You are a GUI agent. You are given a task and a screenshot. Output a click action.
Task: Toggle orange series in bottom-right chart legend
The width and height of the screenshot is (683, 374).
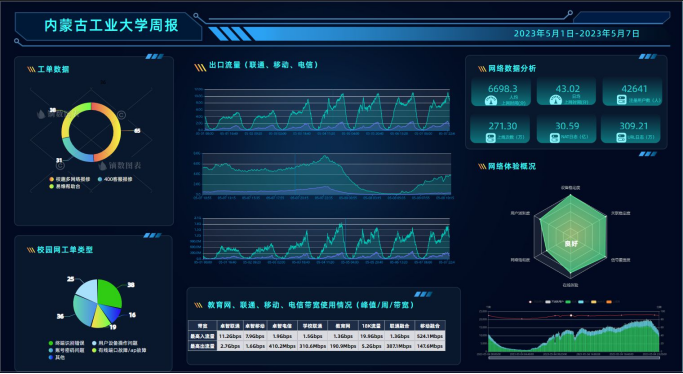(x=609, y=302)
